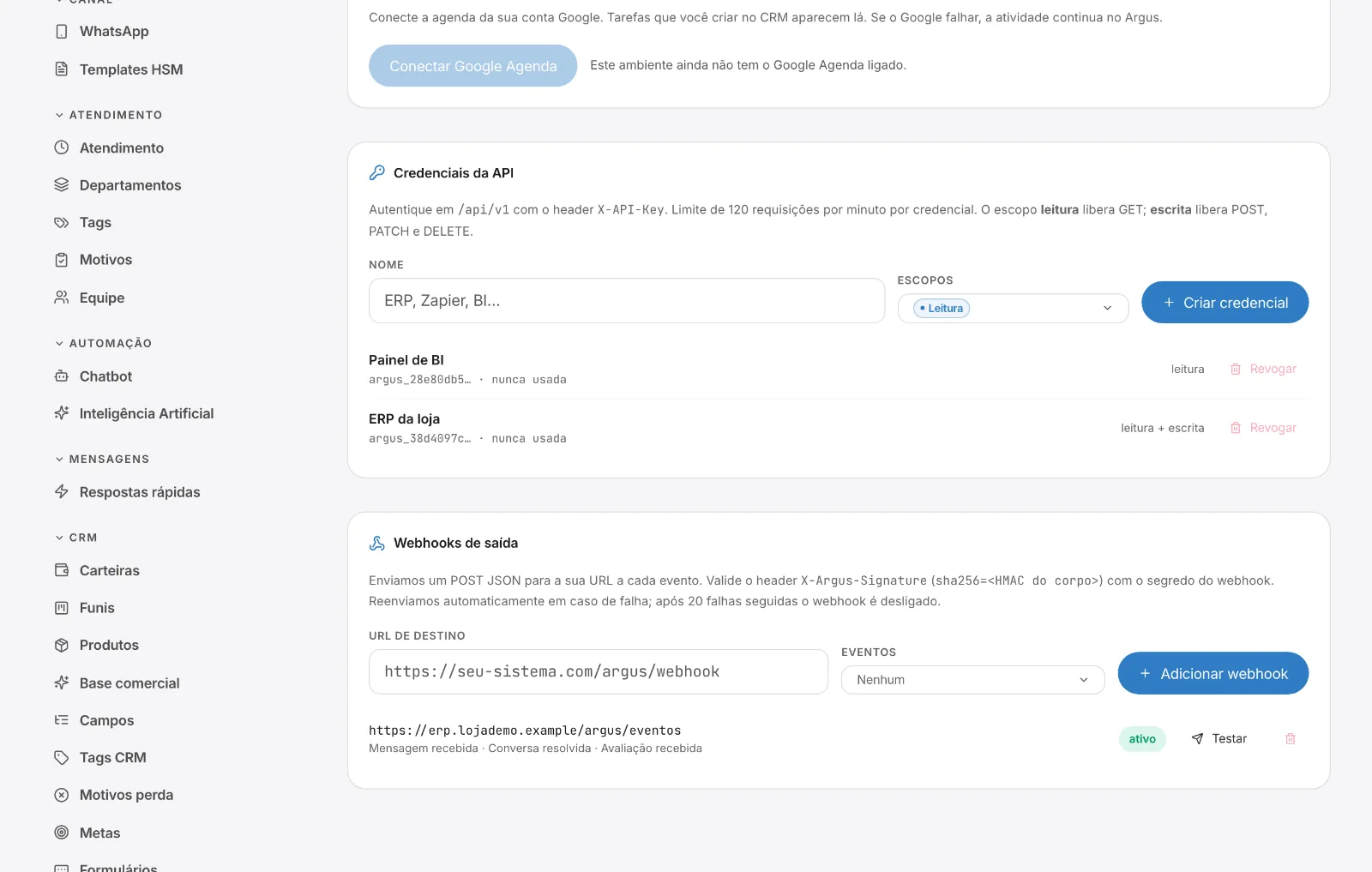Click the Painel de BI credential name
This screenshot has height=872, width=1372.
[406, 360]
